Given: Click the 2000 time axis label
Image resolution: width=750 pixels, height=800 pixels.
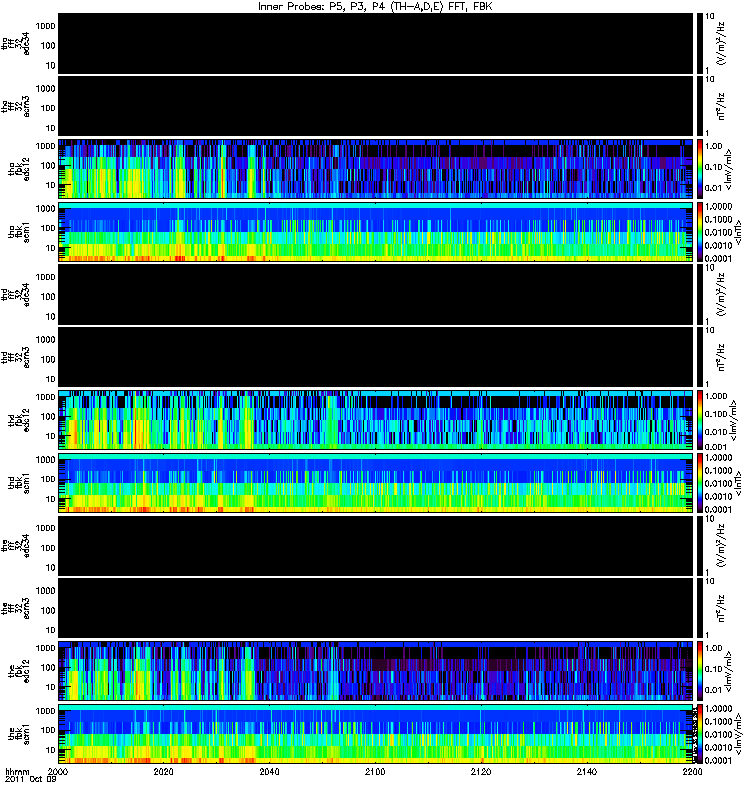Looking at the screenshot, I should click(58, 771).
